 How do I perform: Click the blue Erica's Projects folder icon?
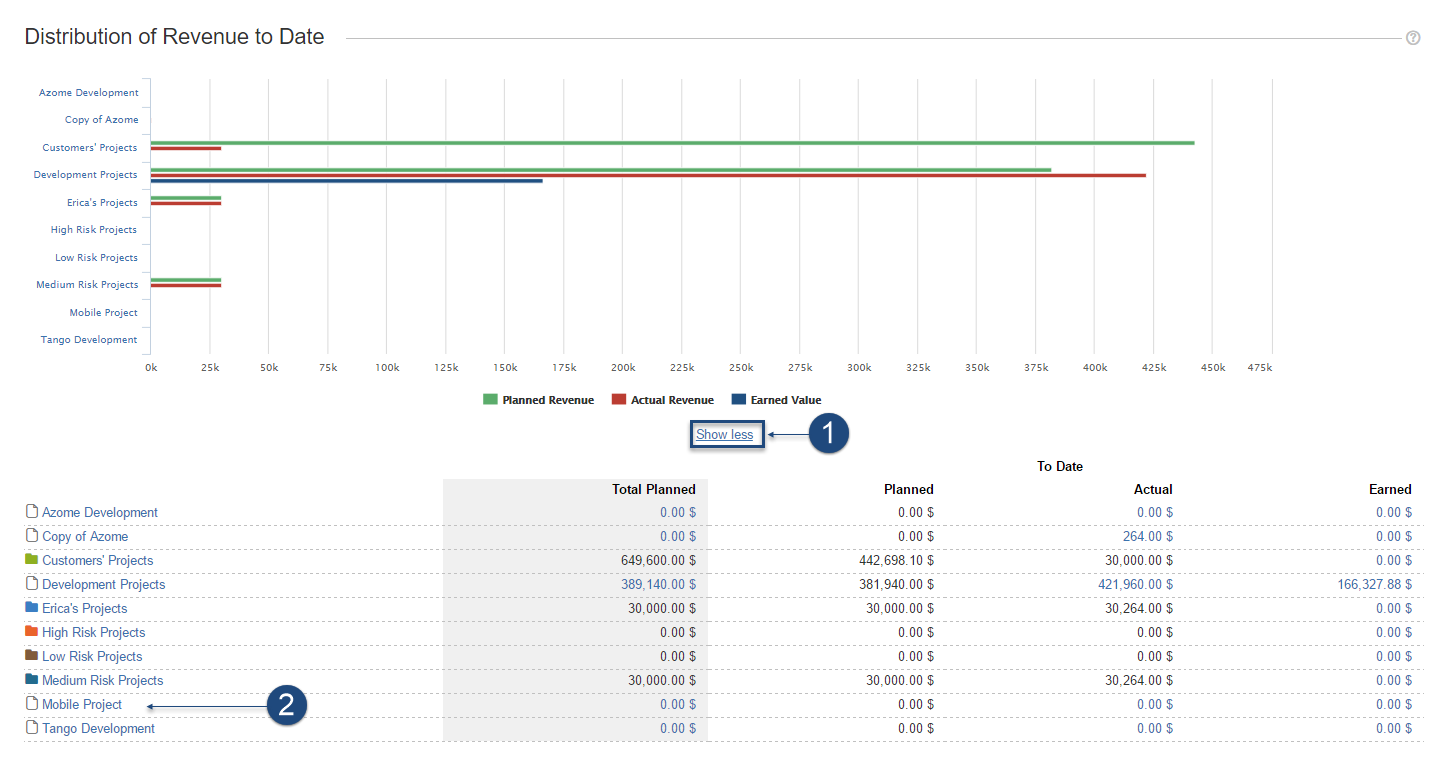tap(31, 608)
